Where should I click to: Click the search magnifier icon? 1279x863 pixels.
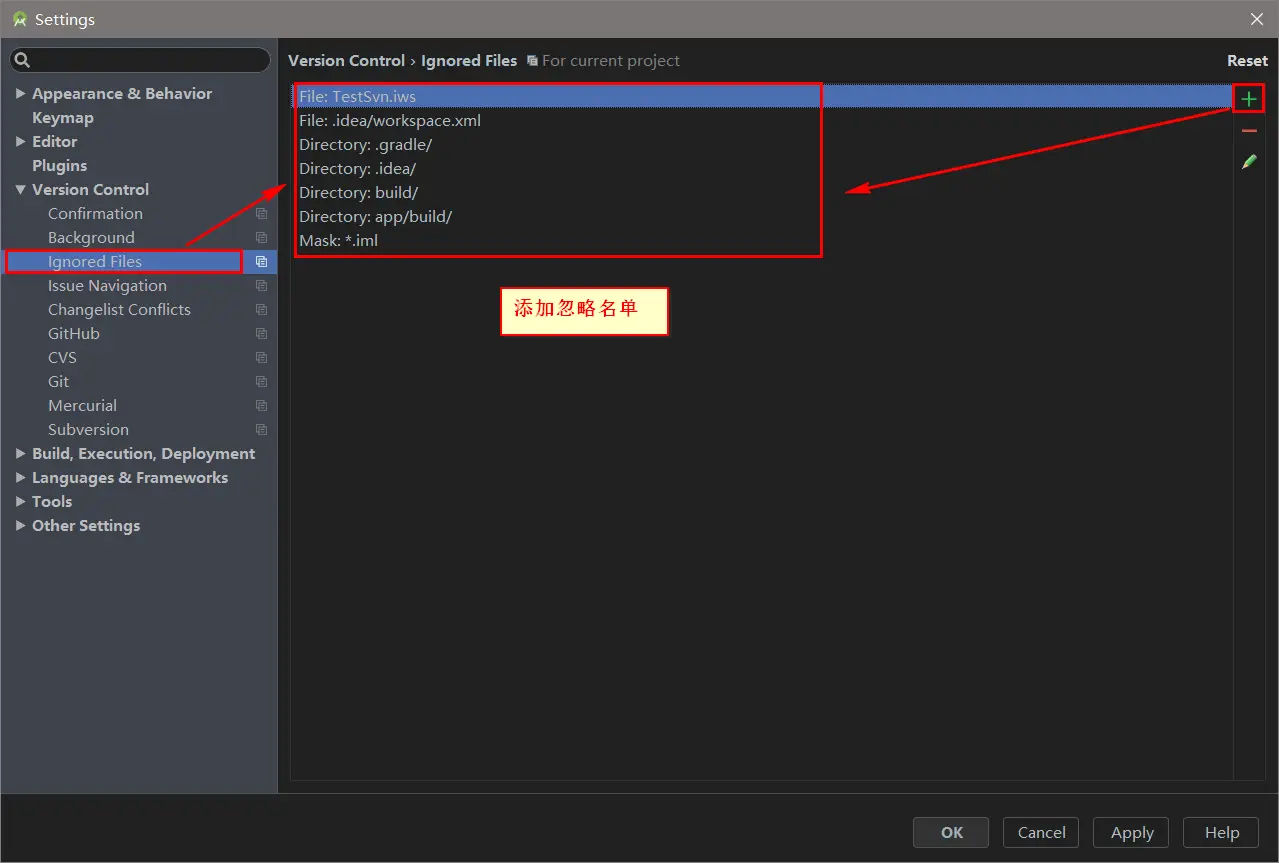click(x=21, y=60)
